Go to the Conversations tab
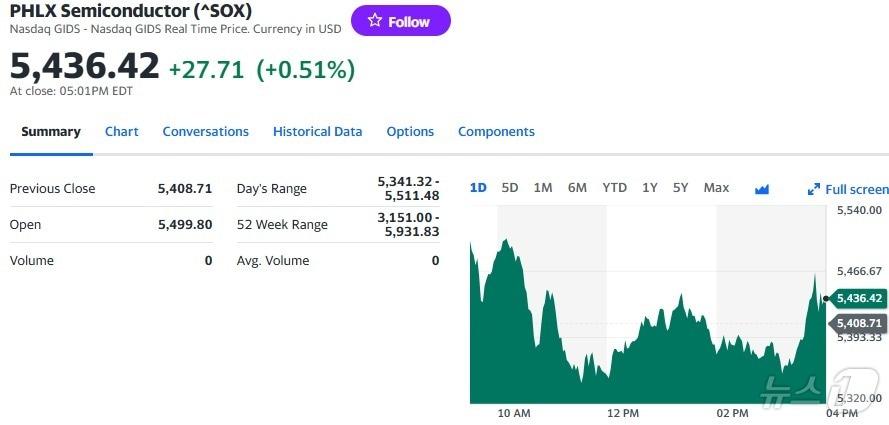 click(x=205, y=132)
